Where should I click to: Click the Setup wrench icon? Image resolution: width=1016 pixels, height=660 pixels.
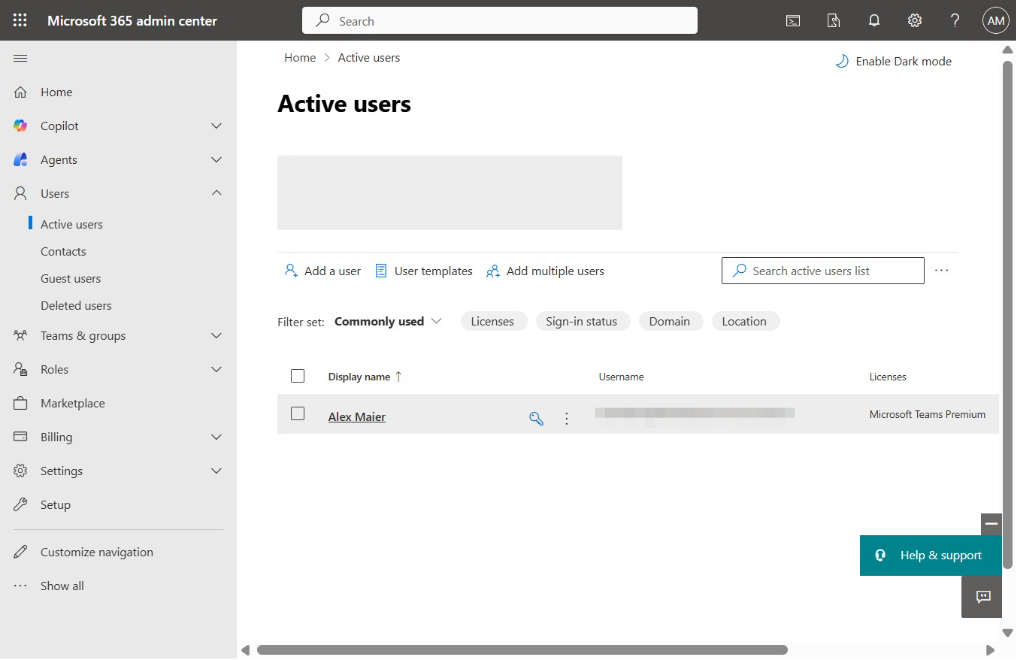pos(21,505)
